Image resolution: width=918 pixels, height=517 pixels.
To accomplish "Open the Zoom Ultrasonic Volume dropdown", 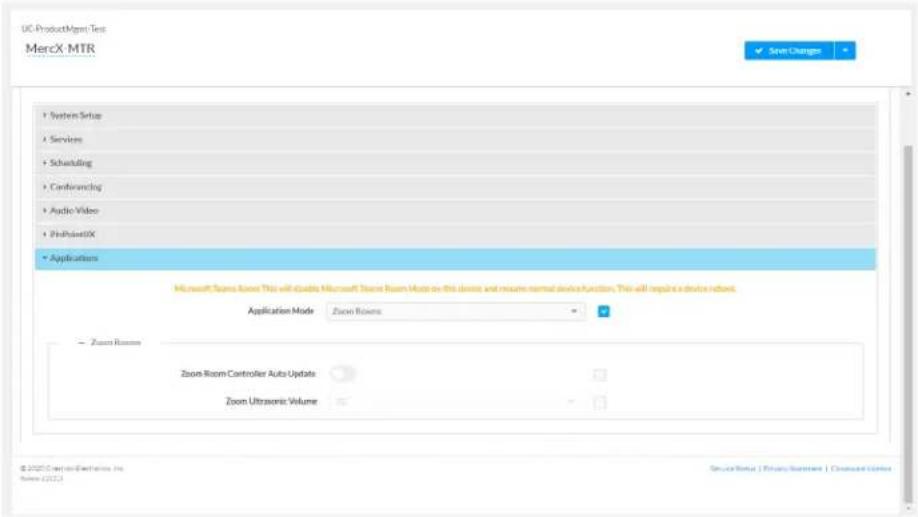I will point(455,402).
